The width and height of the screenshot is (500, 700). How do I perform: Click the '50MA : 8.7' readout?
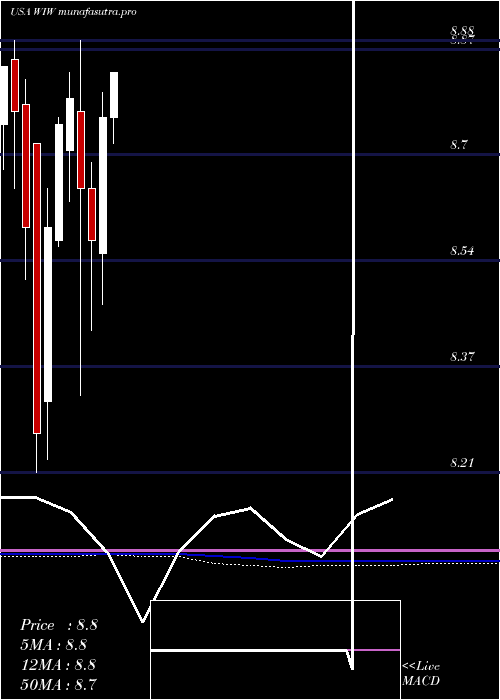coord(58,684)
